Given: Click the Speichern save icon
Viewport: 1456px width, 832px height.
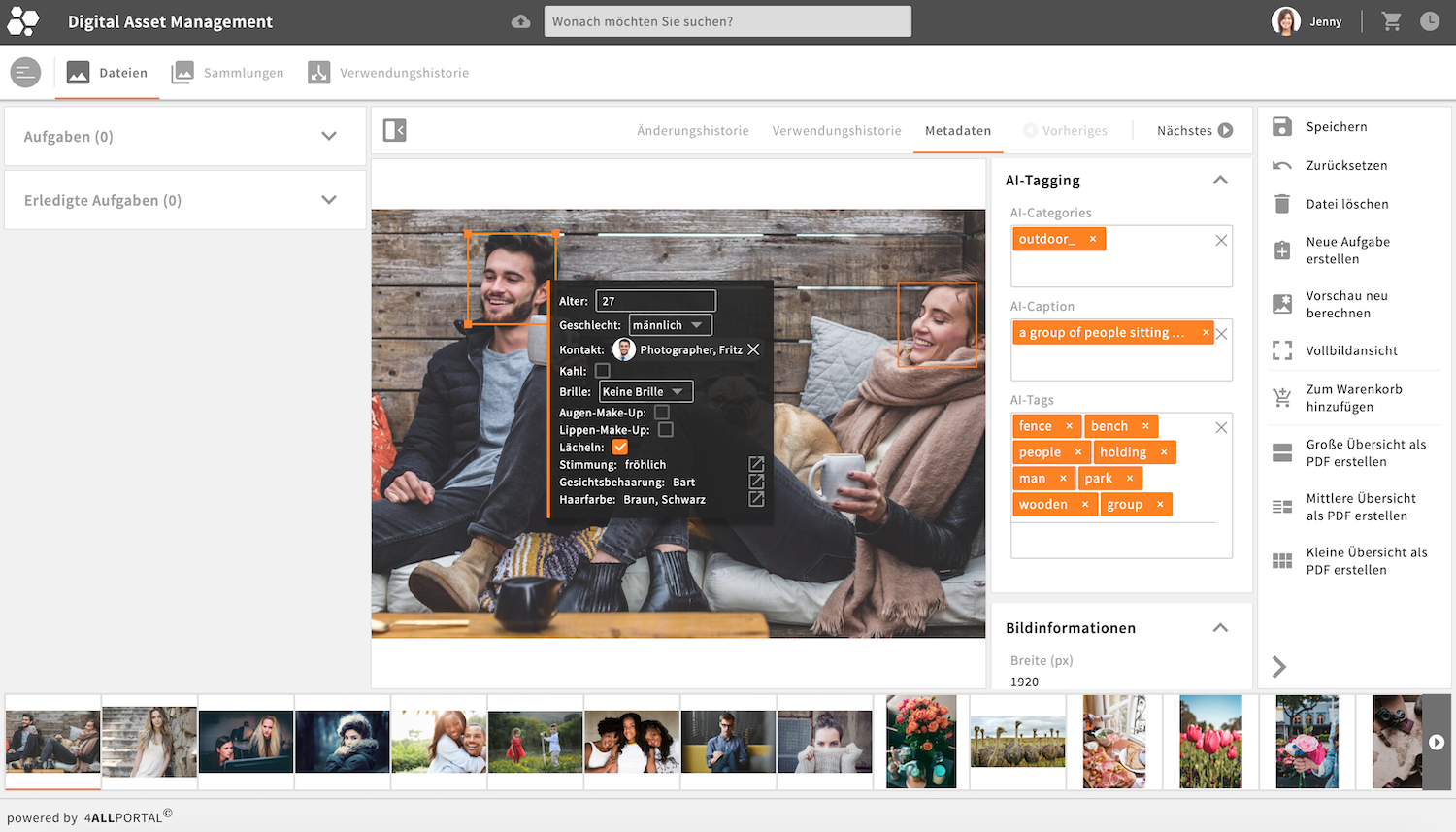Looking at the screenshot, I should pos(1282,126).
